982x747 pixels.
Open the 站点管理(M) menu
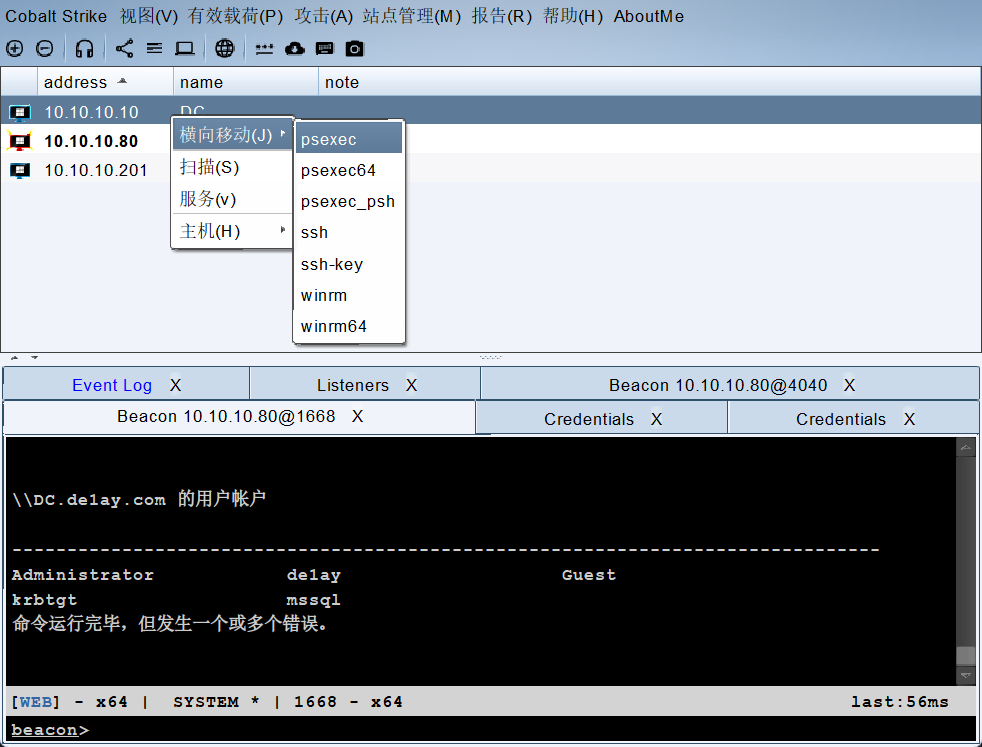click(x=411, y=16)
